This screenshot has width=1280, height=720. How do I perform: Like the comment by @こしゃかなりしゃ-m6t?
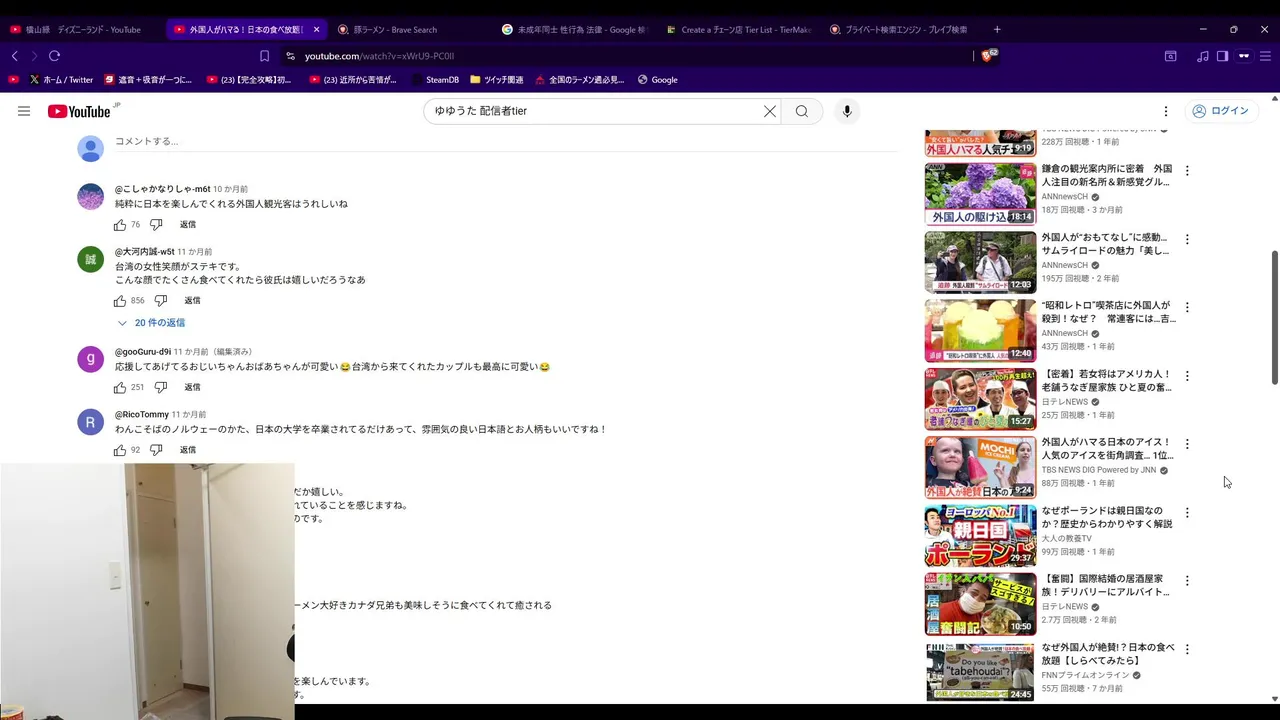point(120,225)
